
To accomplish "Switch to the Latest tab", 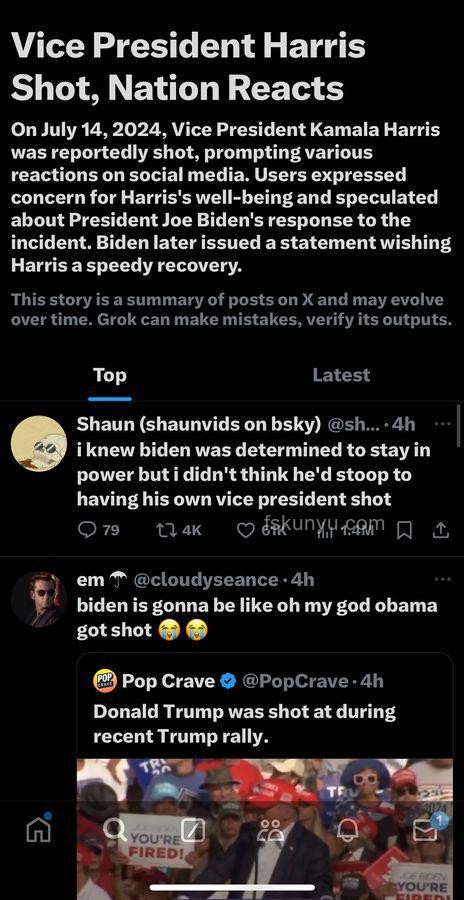I will click(341, 375).
